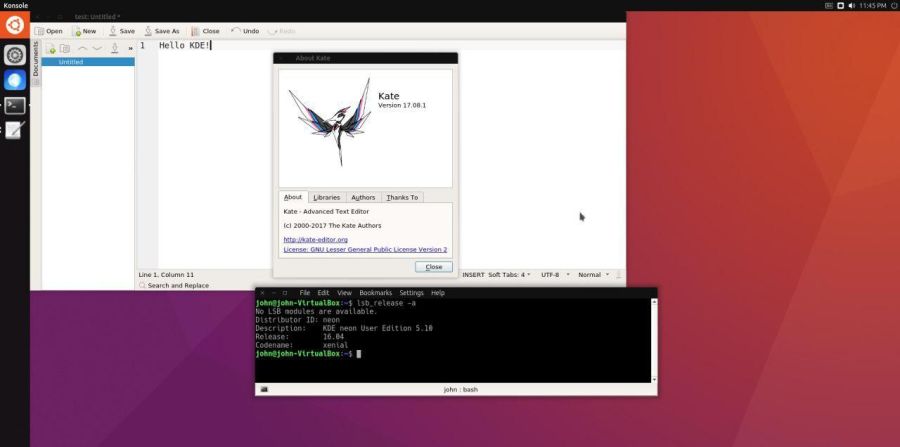This screenshot has width=900, height=447.
Task: Open the blue circle launcher application
Action: tap(15, 80)
